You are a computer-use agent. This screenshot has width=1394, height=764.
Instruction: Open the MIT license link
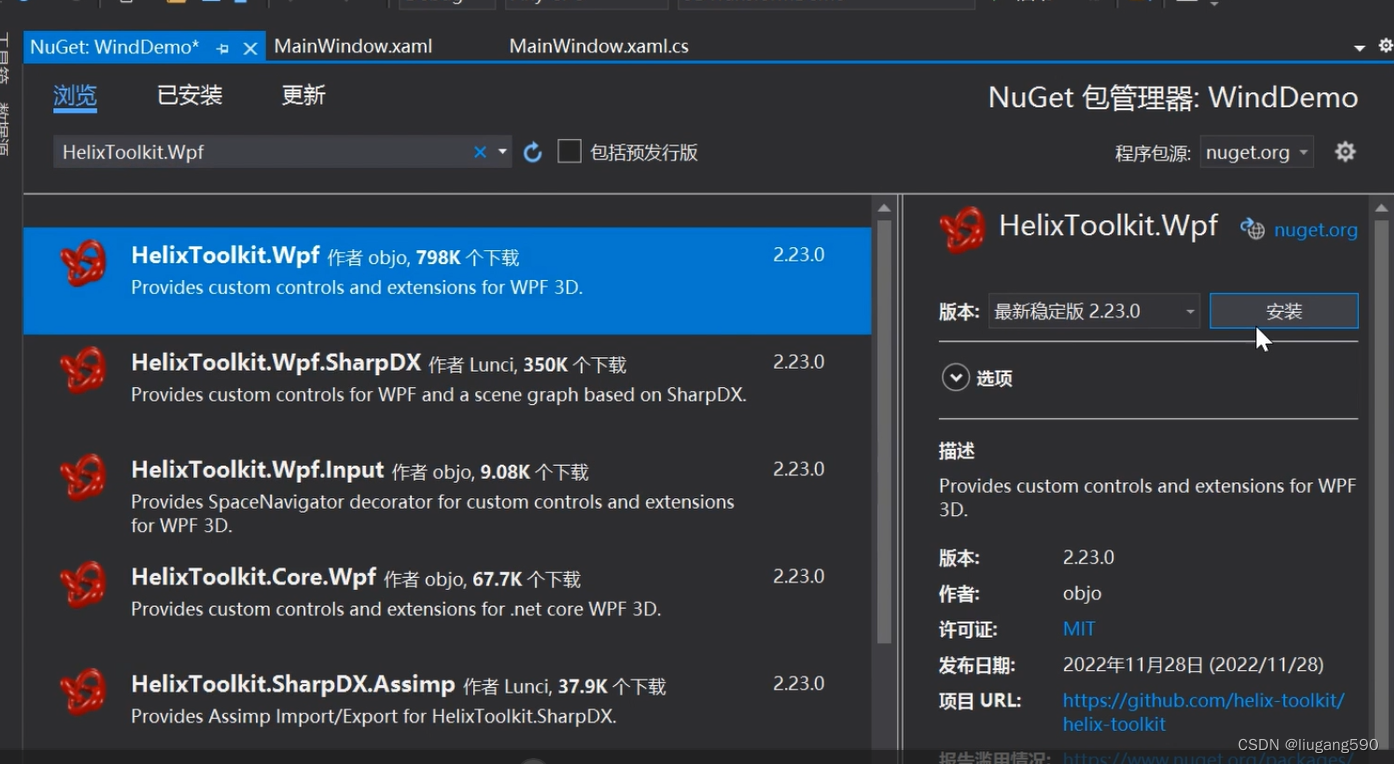pyautogui.click(x=1078, y=629)
